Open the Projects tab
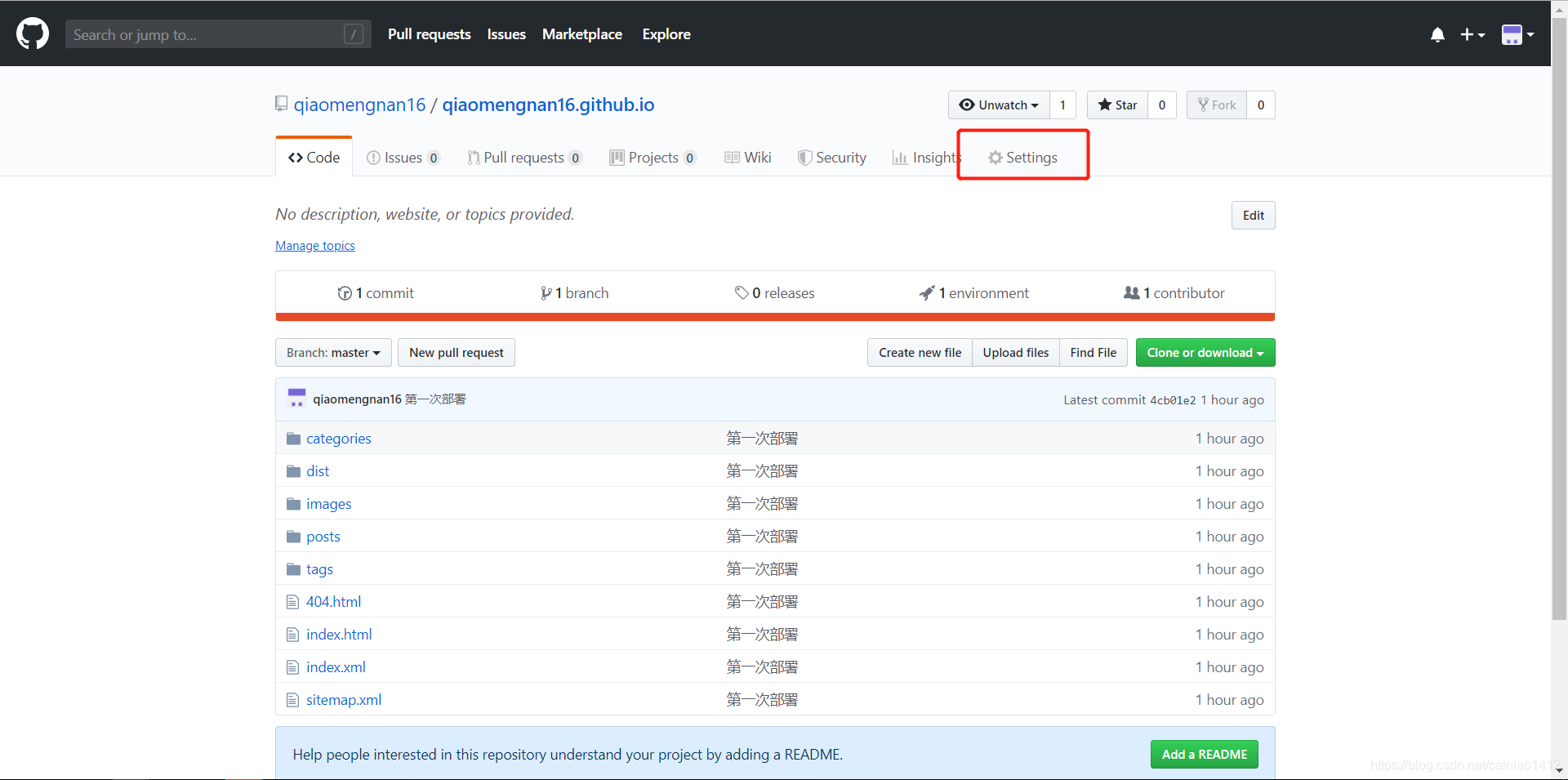Screen dimensions: 1568x780 653,158
